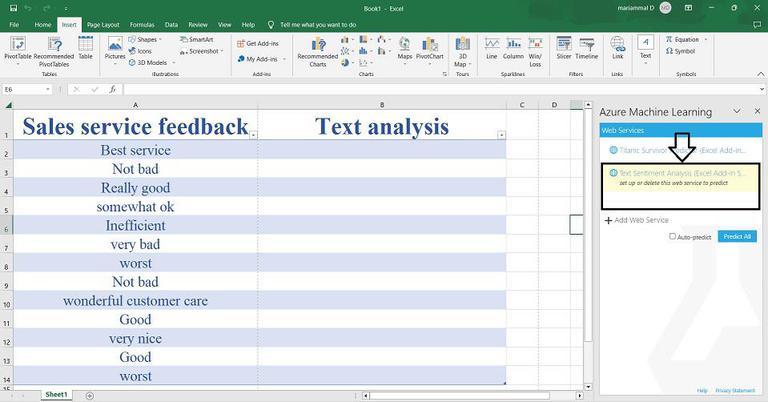Insert a Table from the ribbon
Viewport: 768px width, 402px height.
pyautogui.click(x=86, y=48)
